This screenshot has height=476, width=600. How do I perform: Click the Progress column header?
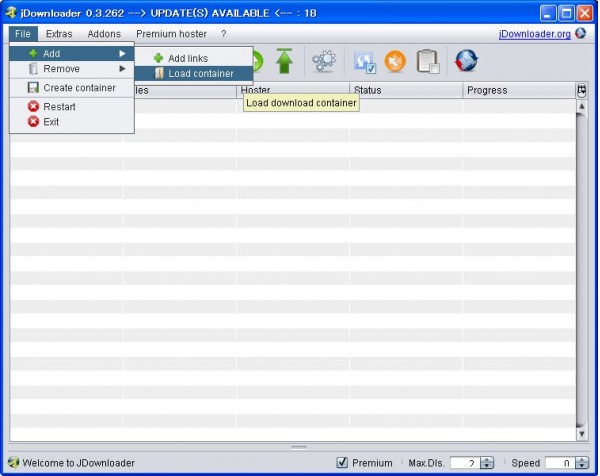tap(519, 90)
